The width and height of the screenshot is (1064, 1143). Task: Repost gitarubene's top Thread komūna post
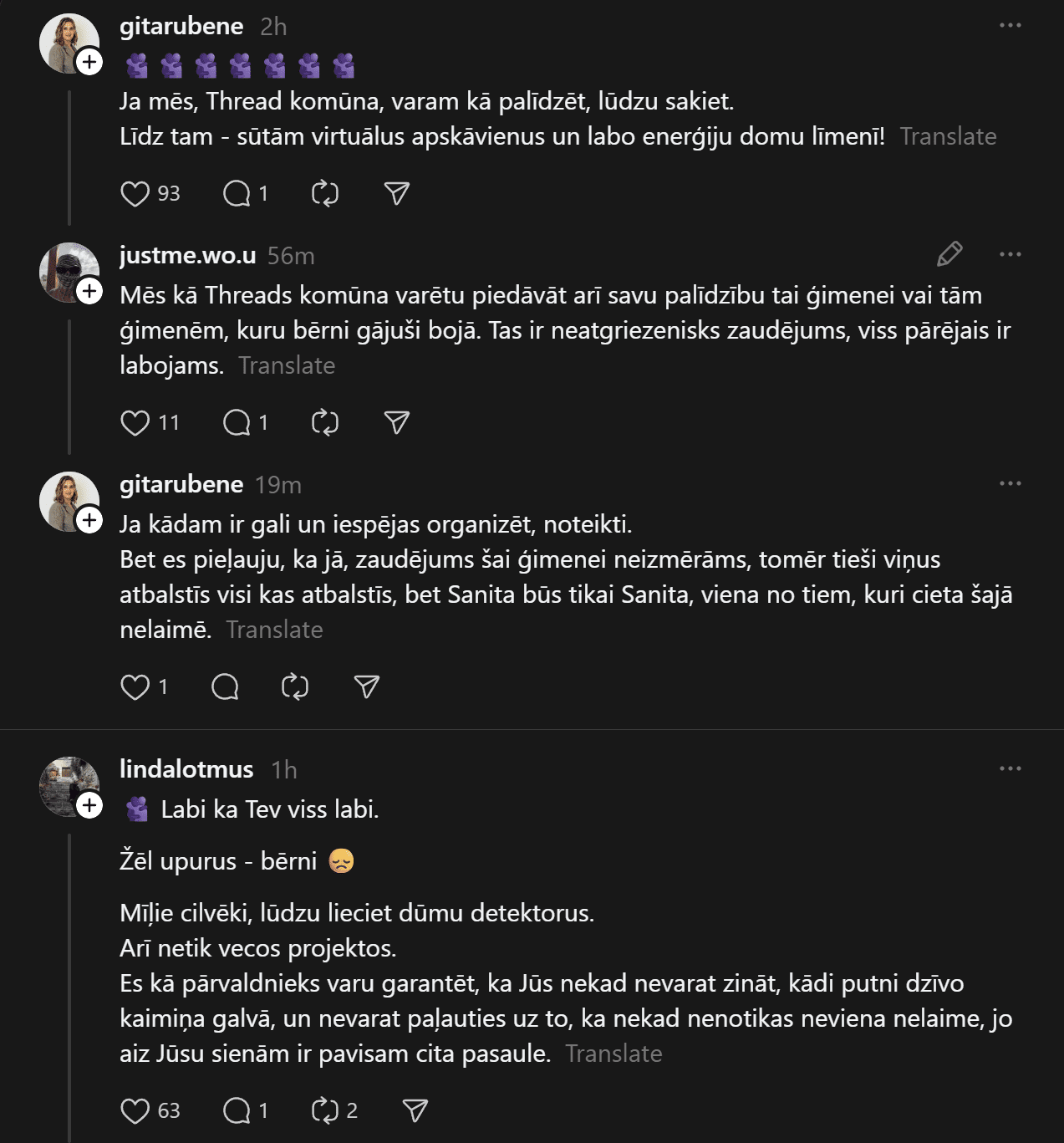point(324,194)
